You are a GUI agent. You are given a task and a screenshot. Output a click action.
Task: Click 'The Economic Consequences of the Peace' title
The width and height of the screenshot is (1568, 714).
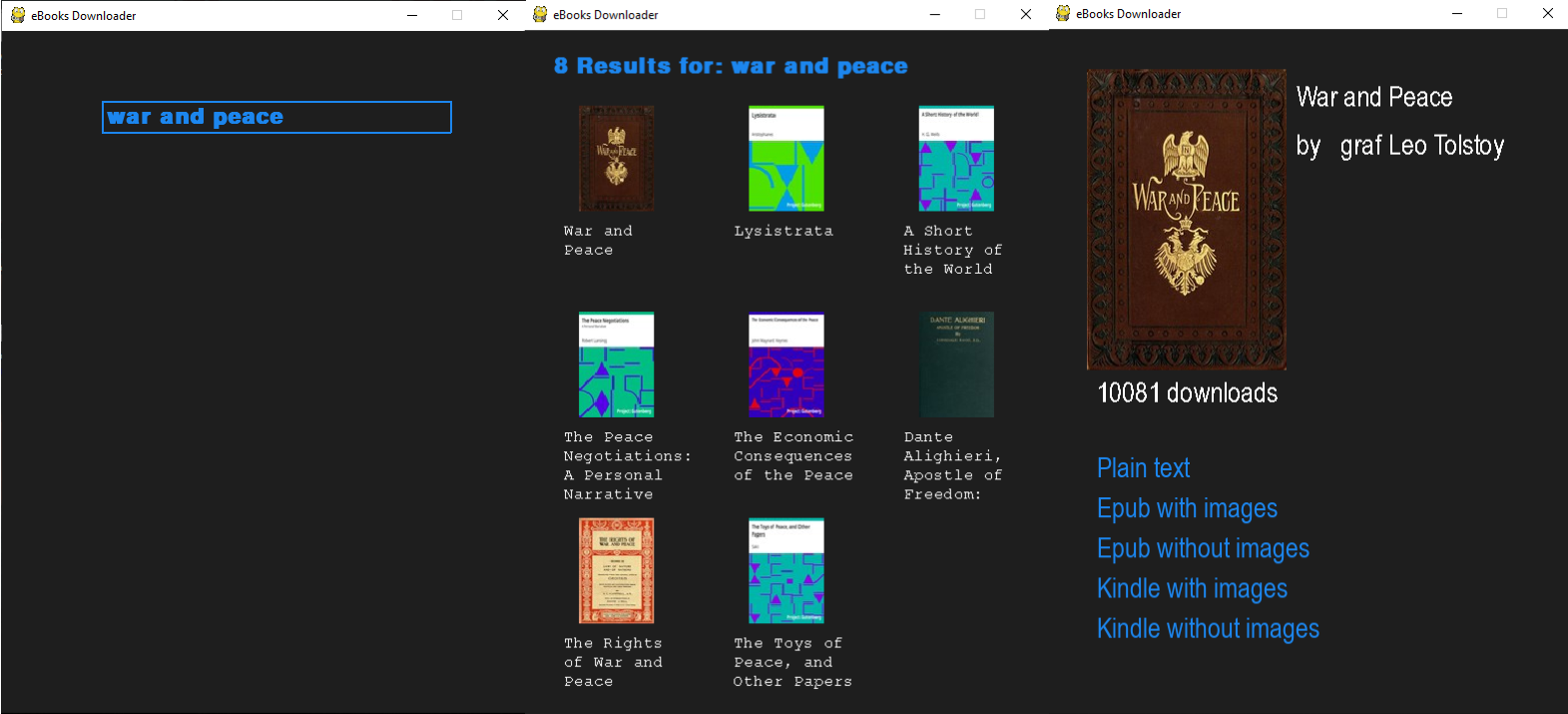tap(793, 456)
